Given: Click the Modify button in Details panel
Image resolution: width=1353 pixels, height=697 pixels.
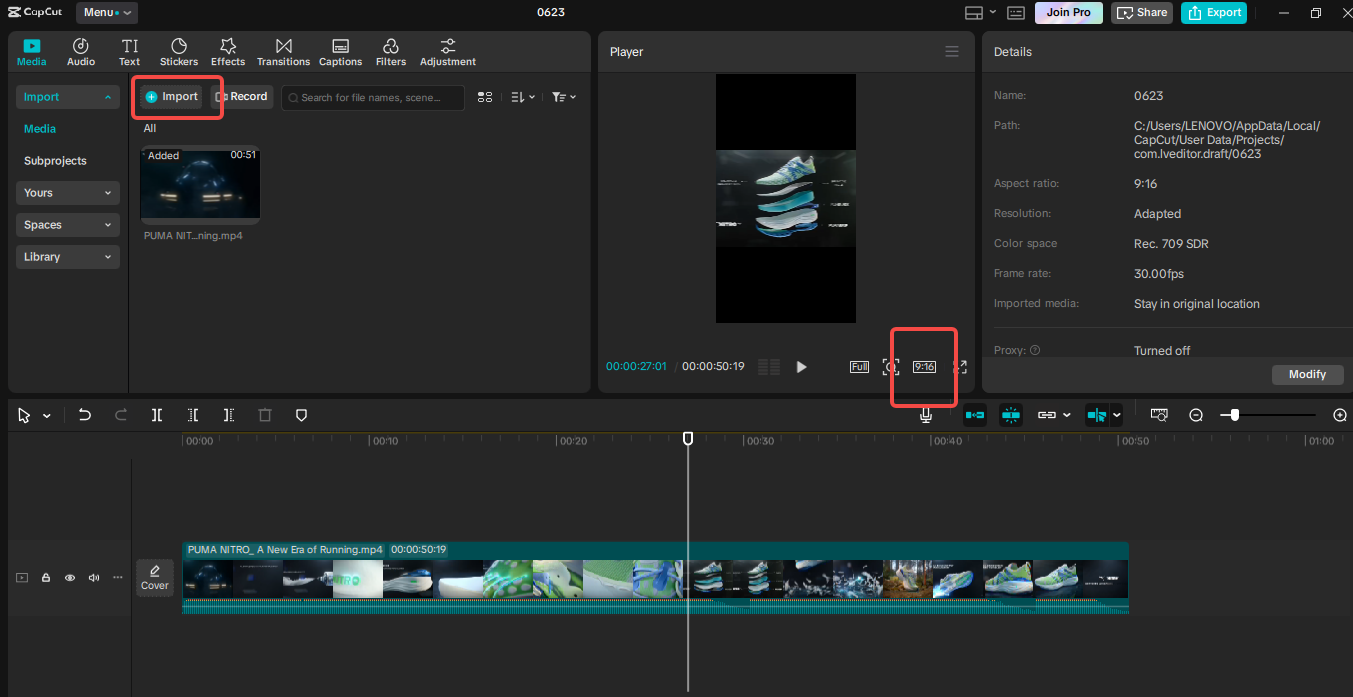Looking at the screenshot, I should click(x=1307, y=373).
